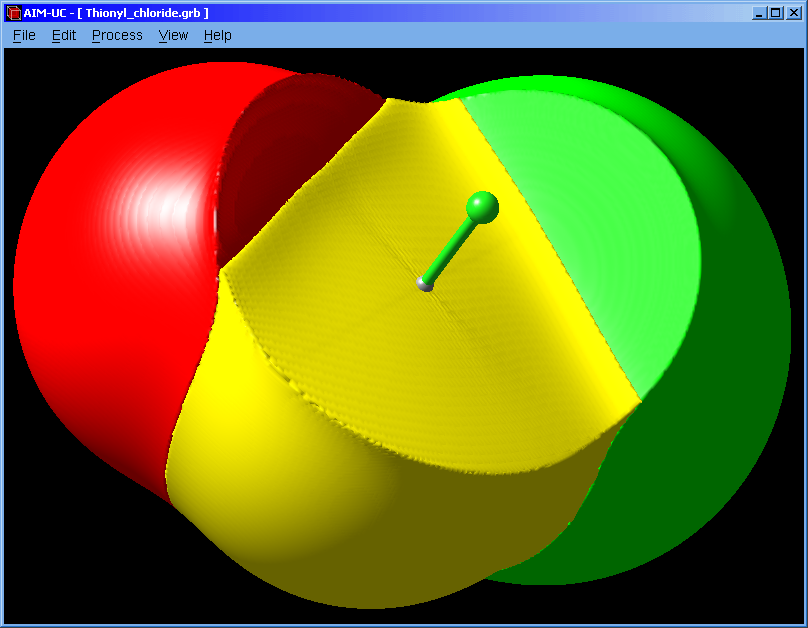The width and height of the screenshot is (808, 628).
Task: Open the Process menu
Action: click(117, 35)
